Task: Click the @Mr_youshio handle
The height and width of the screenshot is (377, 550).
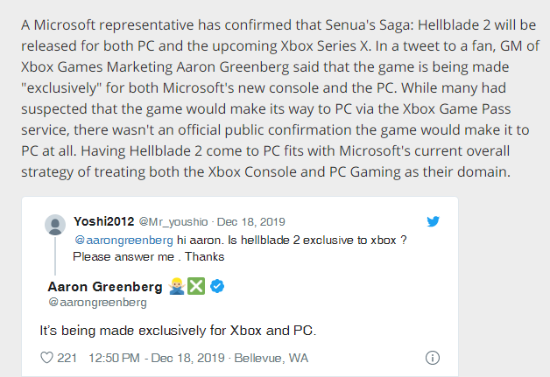Action: click(x=173, y=222)
